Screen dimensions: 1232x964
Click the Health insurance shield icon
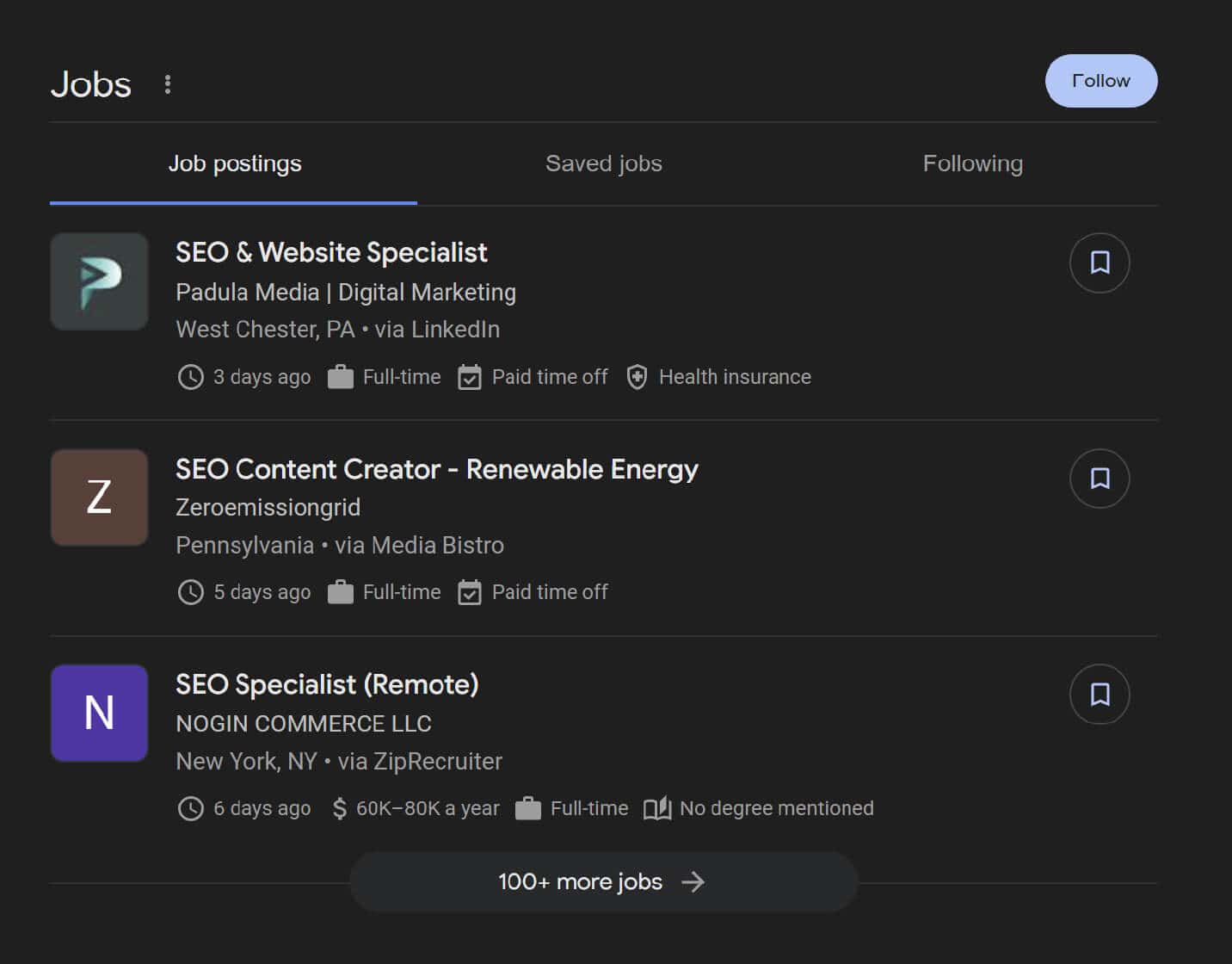tap(637, 377)
